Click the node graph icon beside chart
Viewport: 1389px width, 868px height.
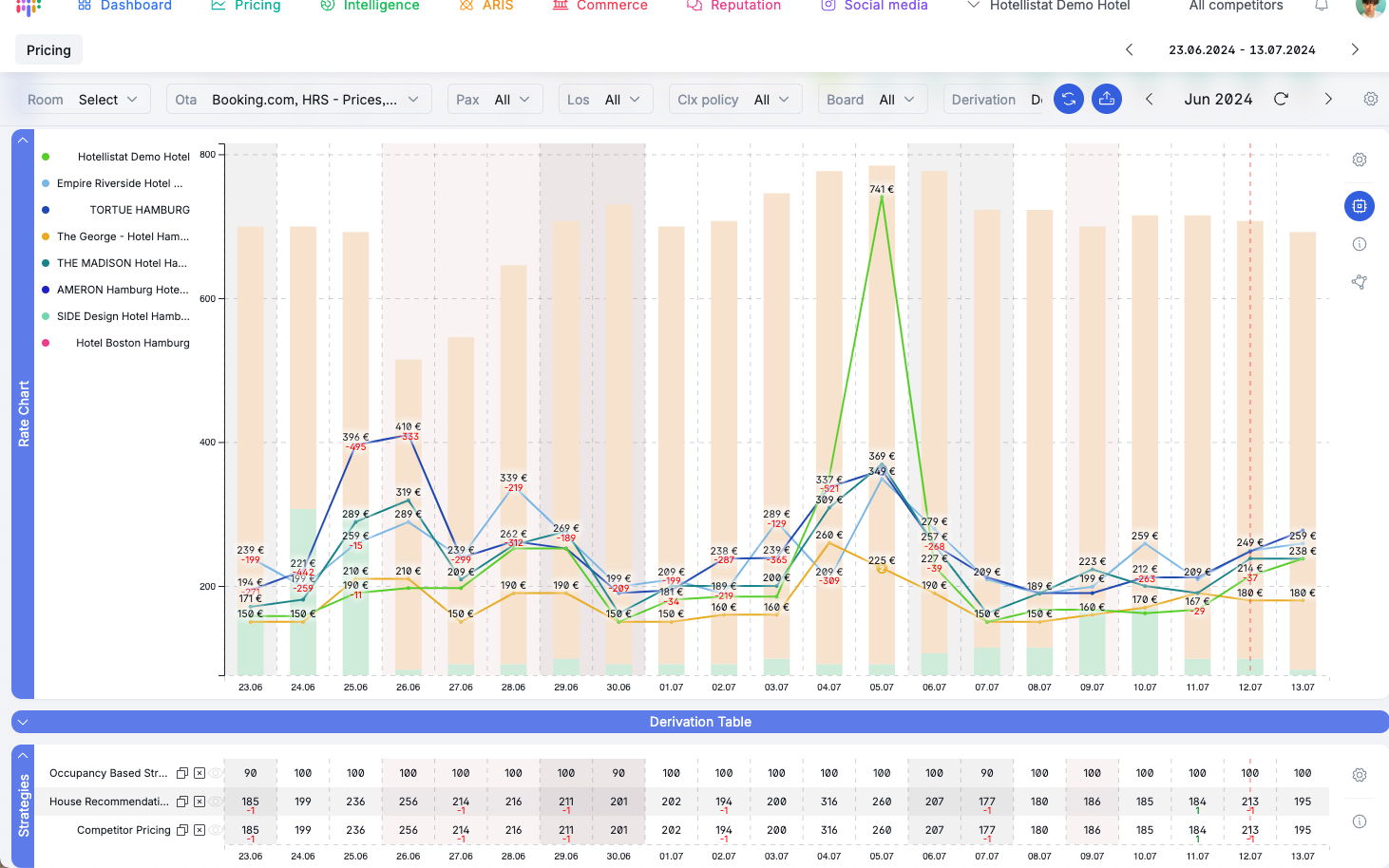point(1360,282)
